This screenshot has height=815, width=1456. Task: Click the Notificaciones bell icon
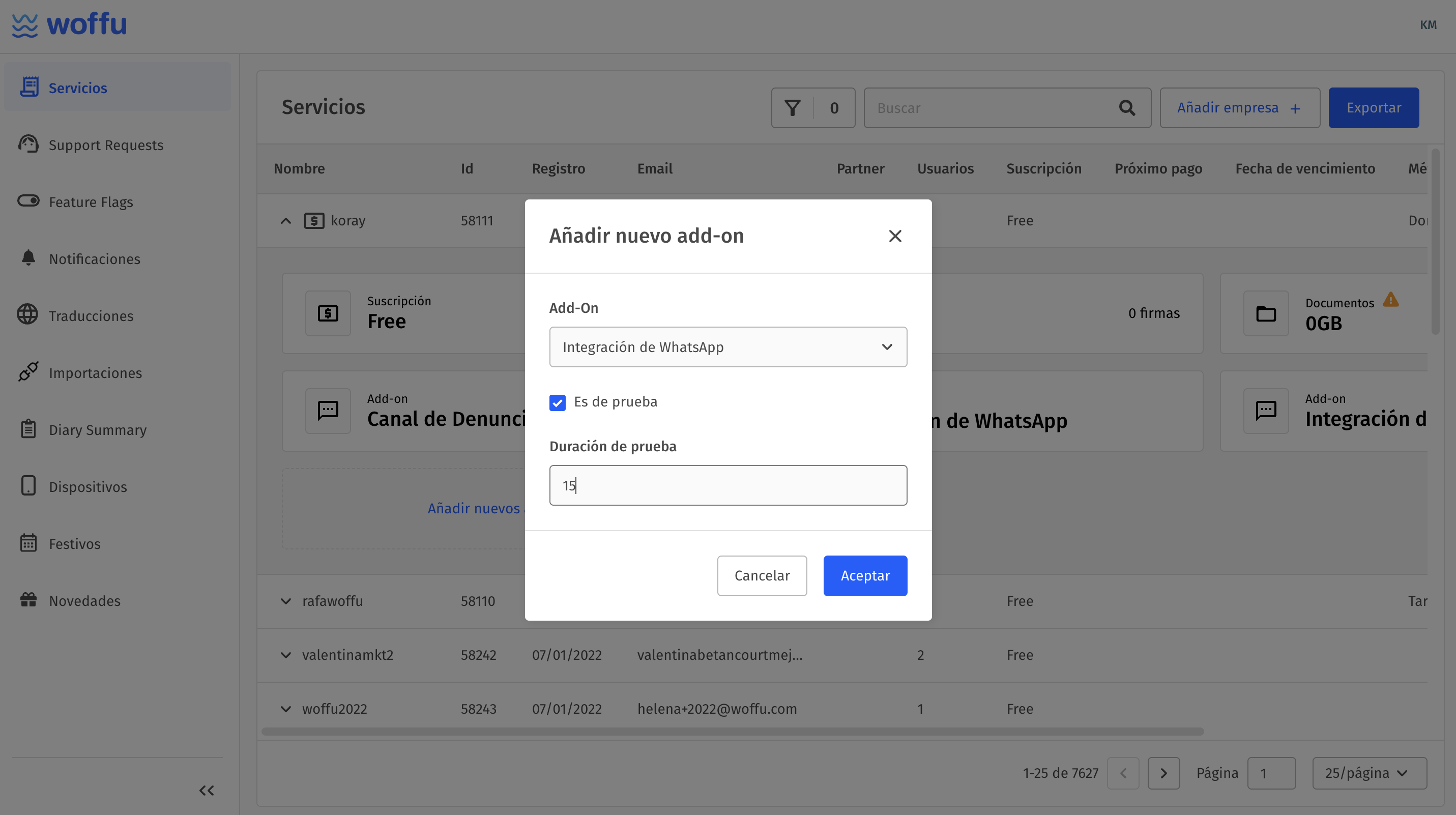(x=28, y=258)
